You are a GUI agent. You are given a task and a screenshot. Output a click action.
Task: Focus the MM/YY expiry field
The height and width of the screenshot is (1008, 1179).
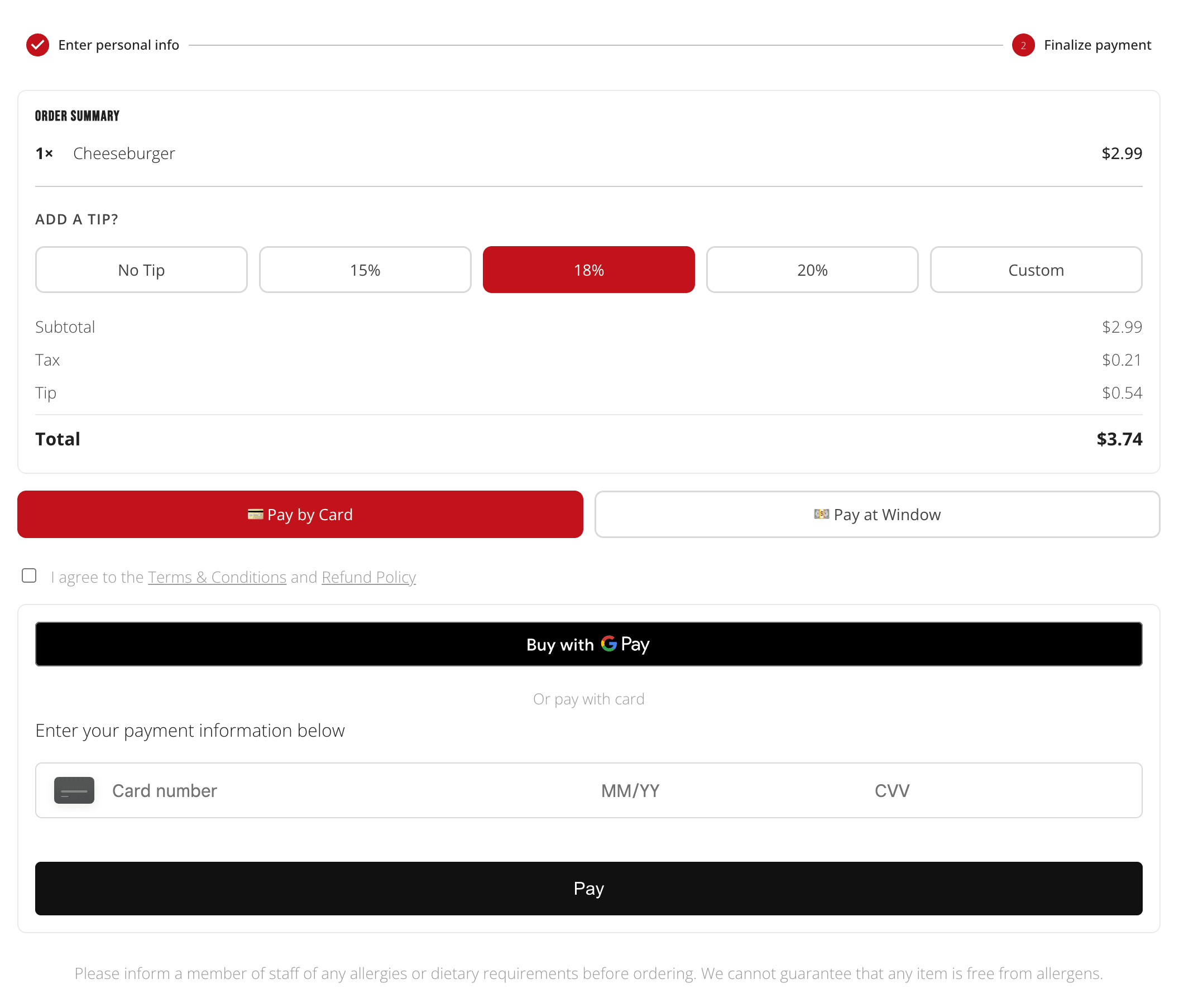click(x=630, y=790)
